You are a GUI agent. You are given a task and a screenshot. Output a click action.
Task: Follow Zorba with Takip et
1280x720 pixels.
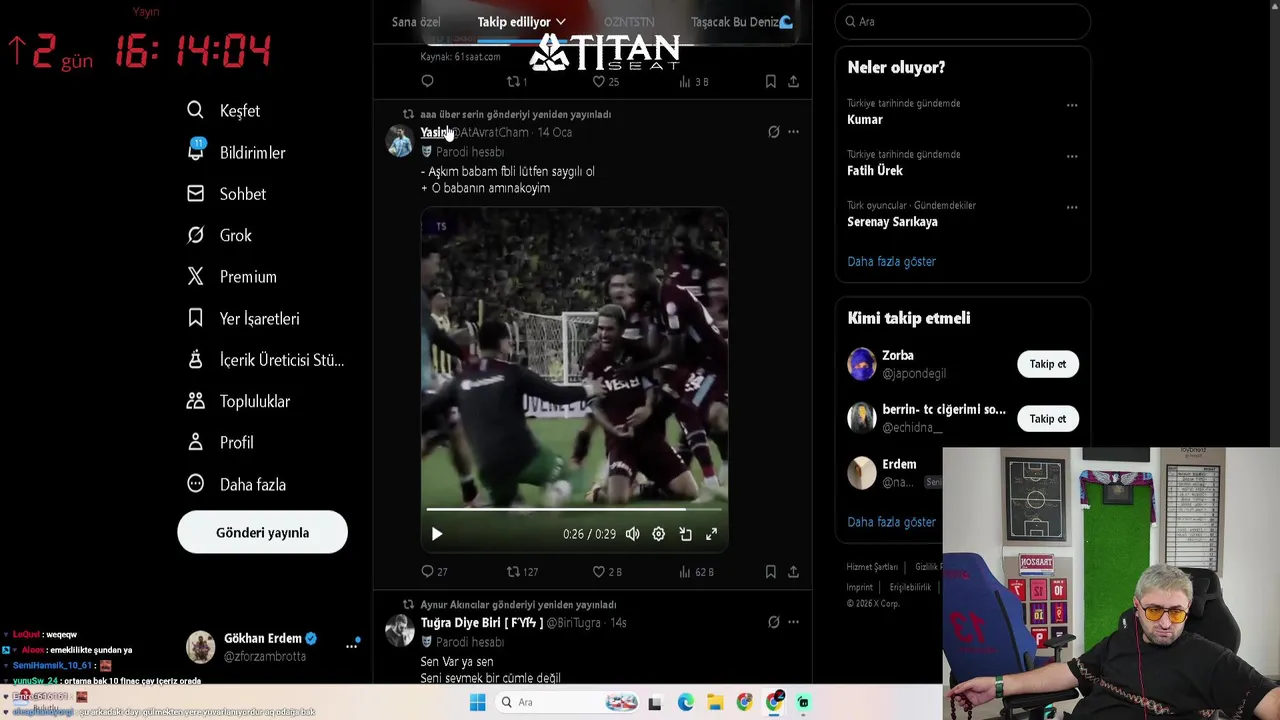click(x=1048, y=364)
